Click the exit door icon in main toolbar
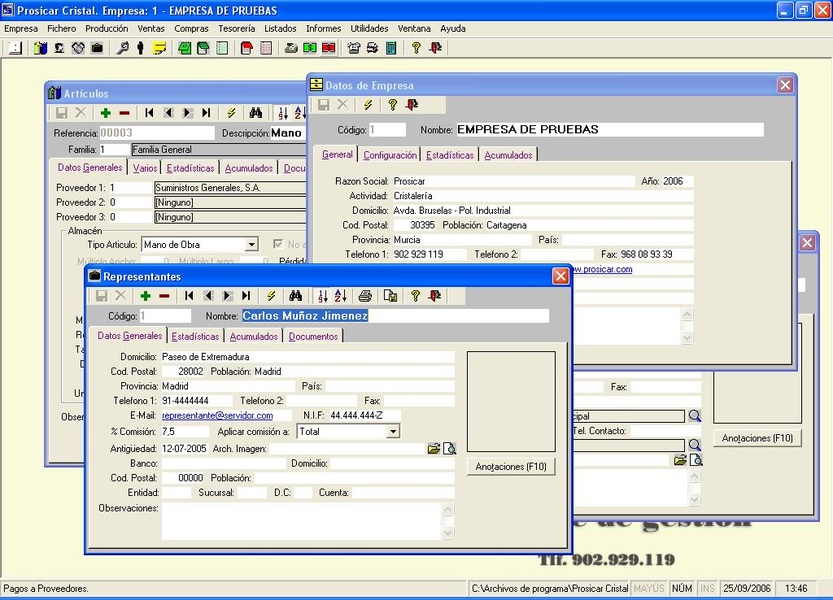Screen dimensions: 833x600 (x=435, y=48)
